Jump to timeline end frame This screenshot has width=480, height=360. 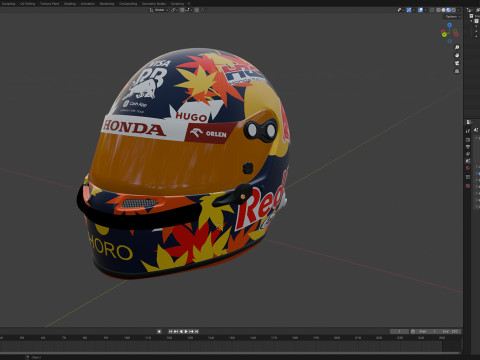pos(197,331)
